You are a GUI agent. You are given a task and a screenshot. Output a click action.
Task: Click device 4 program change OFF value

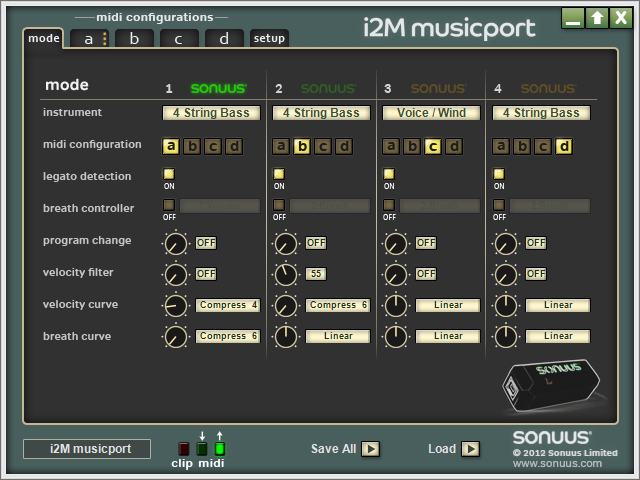point(536,243)
